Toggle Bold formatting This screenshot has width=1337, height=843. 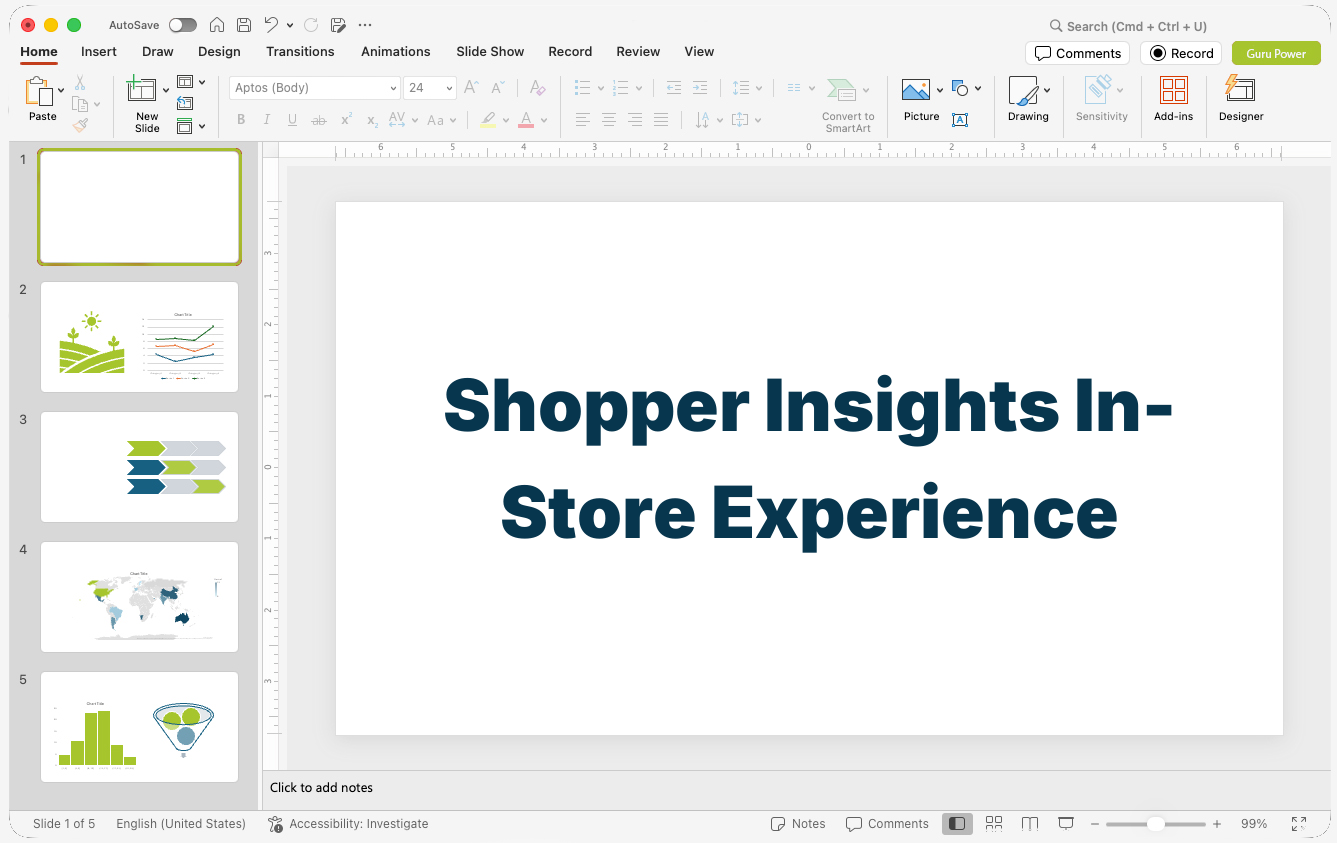241,120
